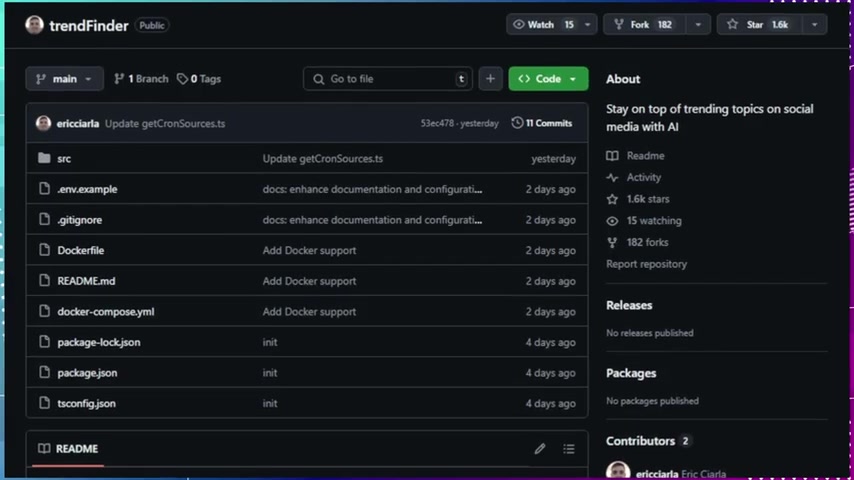View the 11 Commits history link
Image resolution: width=854 pixels, height=480 pixels.
point(542,123)
